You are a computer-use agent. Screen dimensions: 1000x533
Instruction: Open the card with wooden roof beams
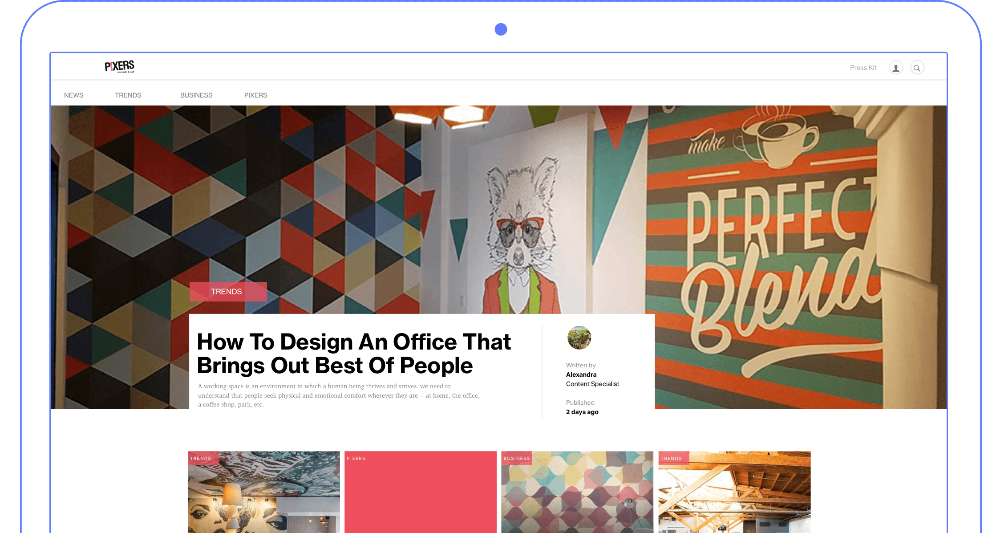[x=735, y=492]
